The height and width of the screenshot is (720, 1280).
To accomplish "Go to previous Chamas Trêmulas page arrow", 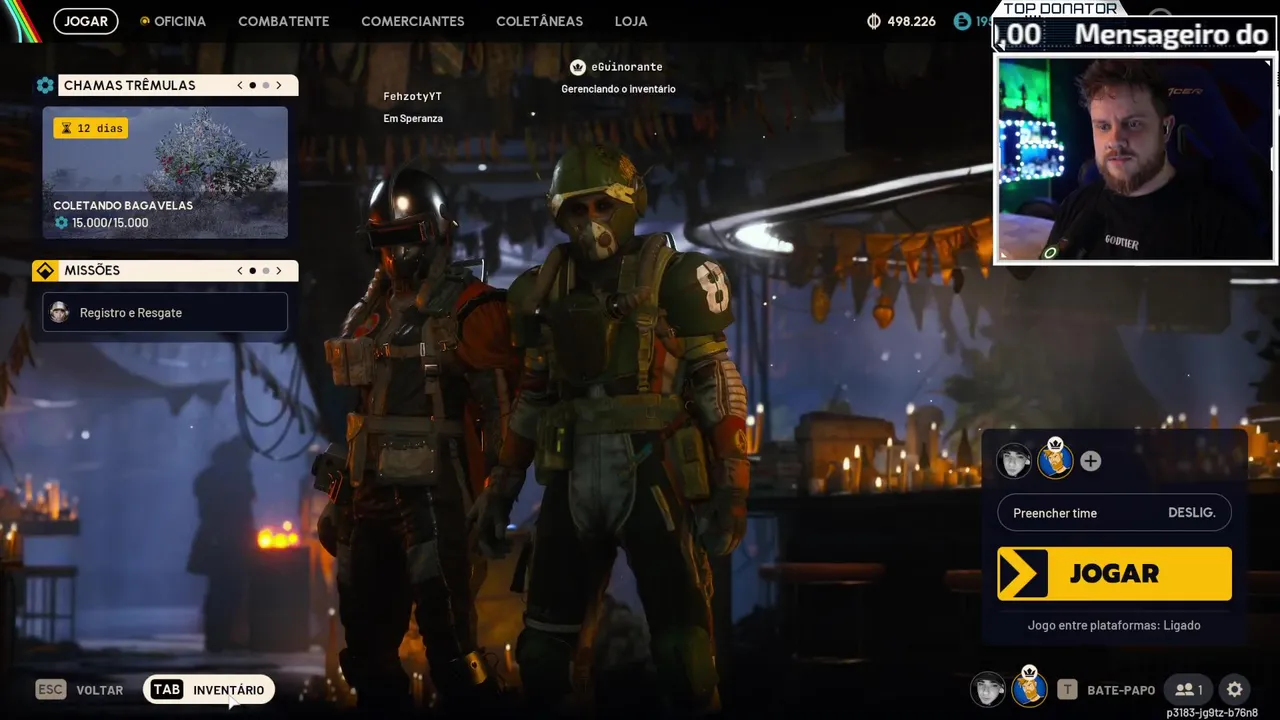I will coord(240,86).
